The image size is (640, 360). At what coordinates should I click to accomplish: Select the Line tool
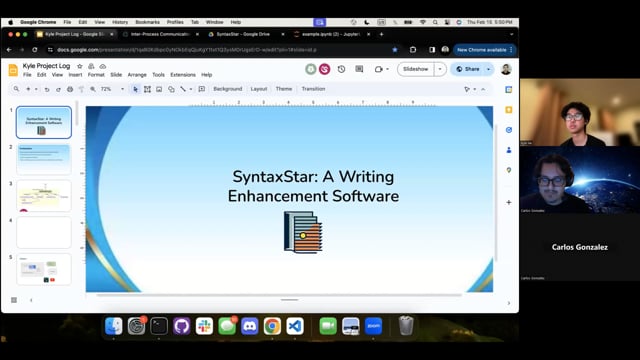click(x=183, y=89)
